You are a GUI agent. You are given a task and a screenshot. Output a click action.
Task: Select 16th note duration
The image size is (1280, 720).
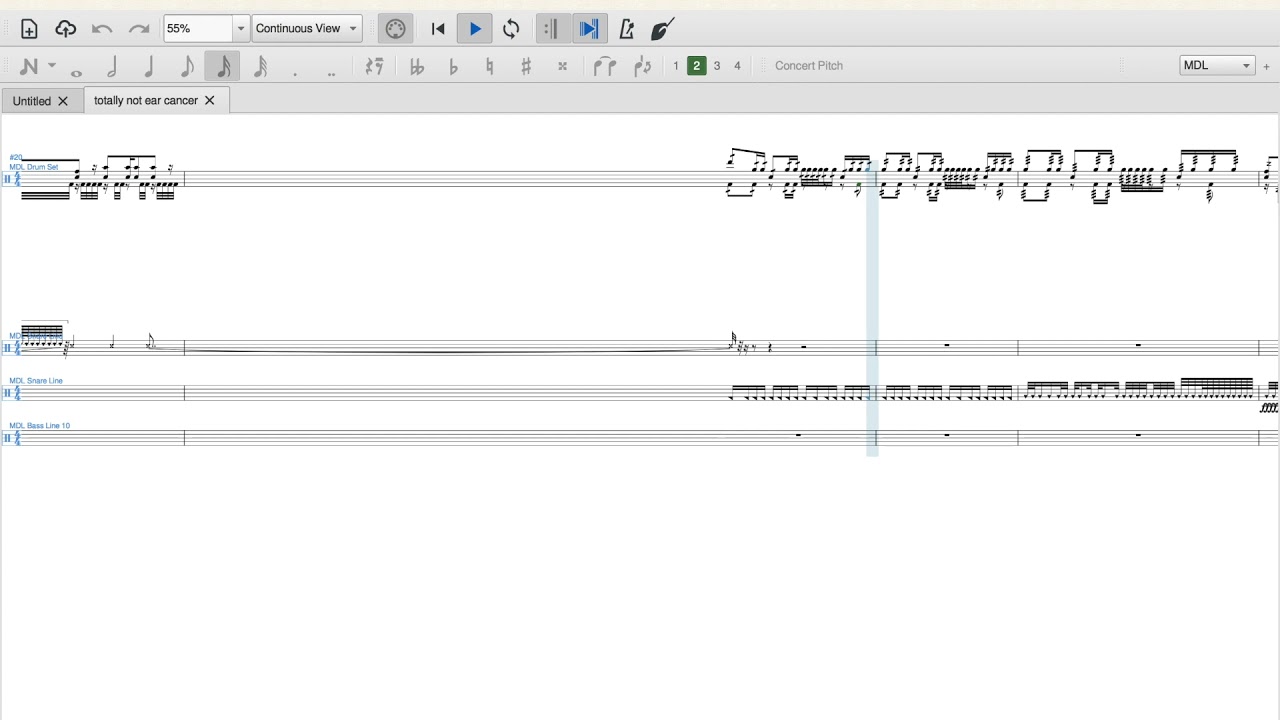coord(223,66)
